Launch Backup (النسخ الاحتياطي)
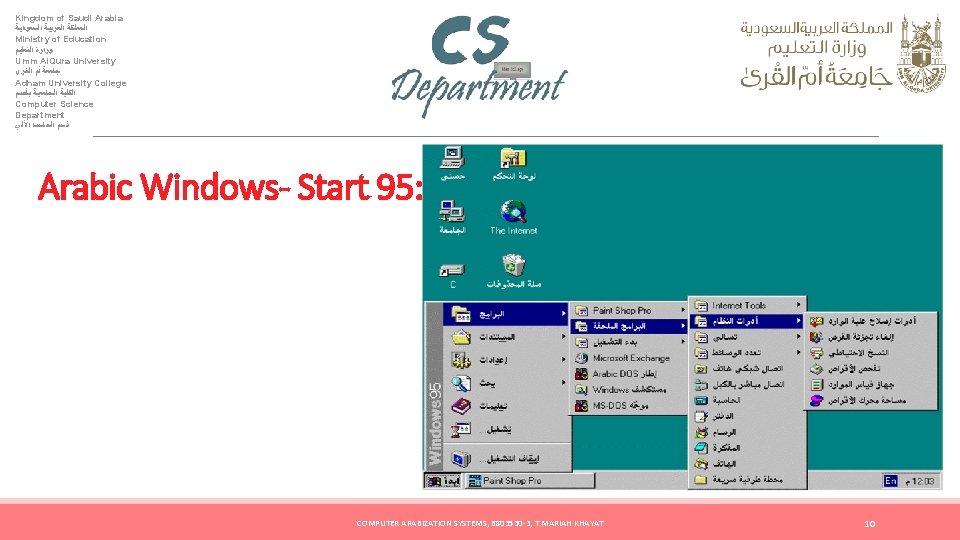This screenshot has height=540, width=960. (x=871, y=353)
